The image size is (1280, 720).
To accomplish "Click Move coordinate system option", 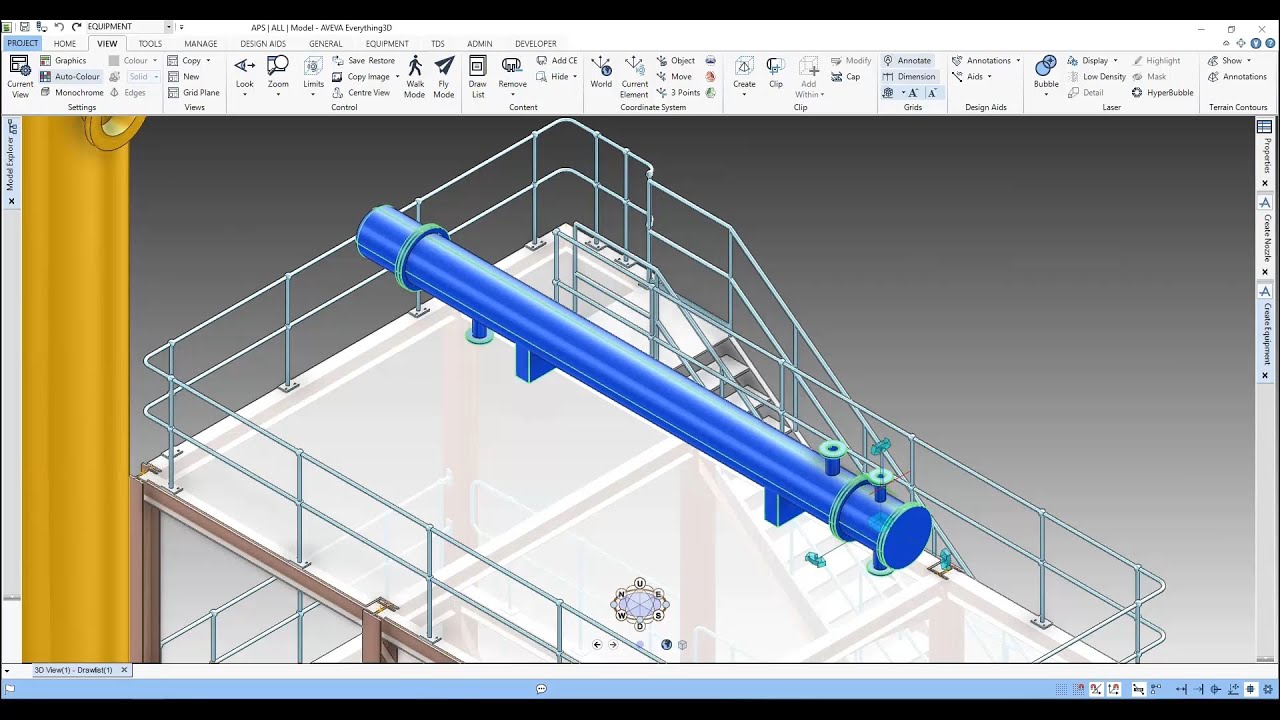I will (x=674, y=77).
